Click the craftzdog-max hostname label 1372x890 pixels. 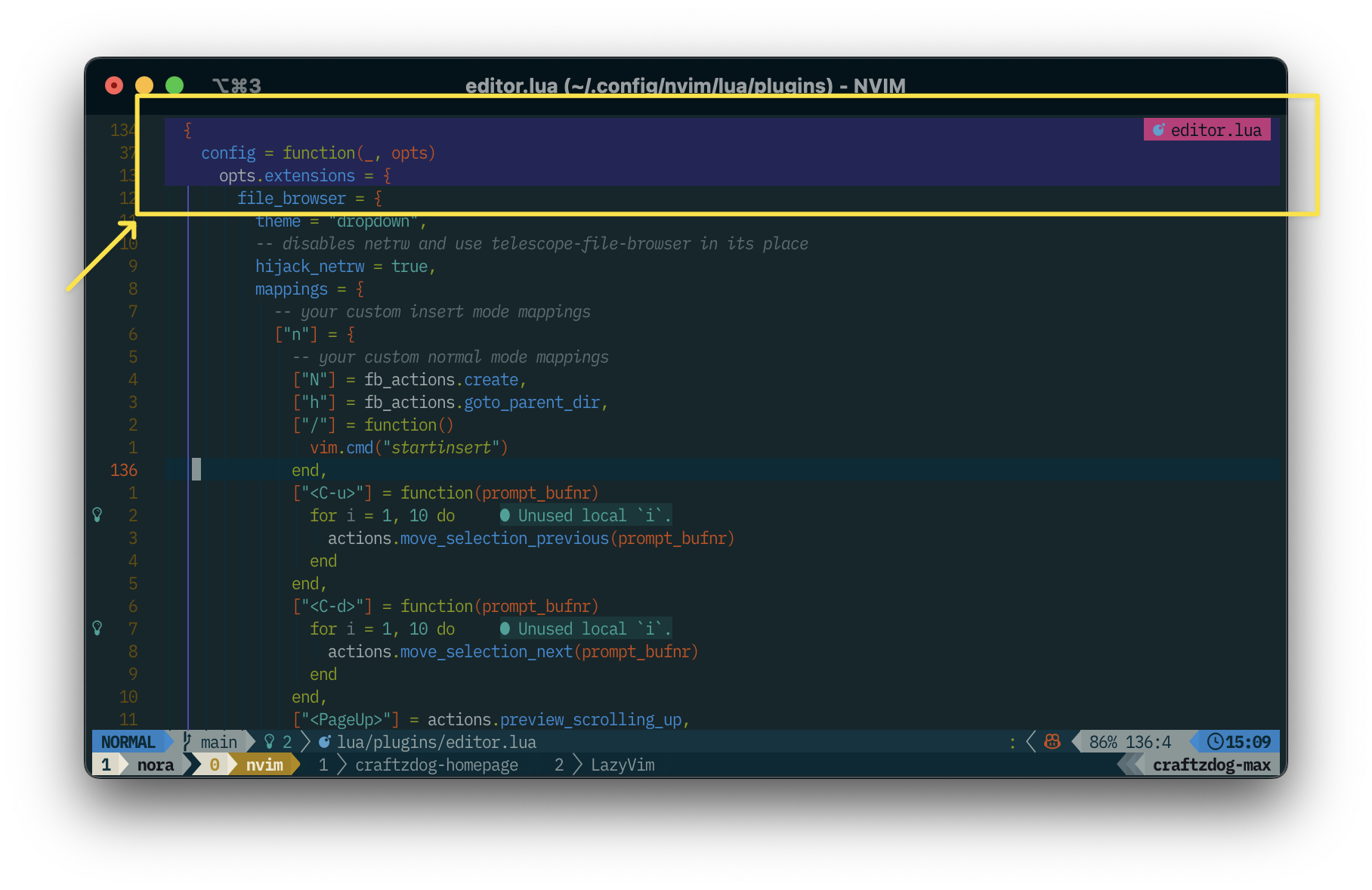pyautogui.click(x=1211, y=765)
